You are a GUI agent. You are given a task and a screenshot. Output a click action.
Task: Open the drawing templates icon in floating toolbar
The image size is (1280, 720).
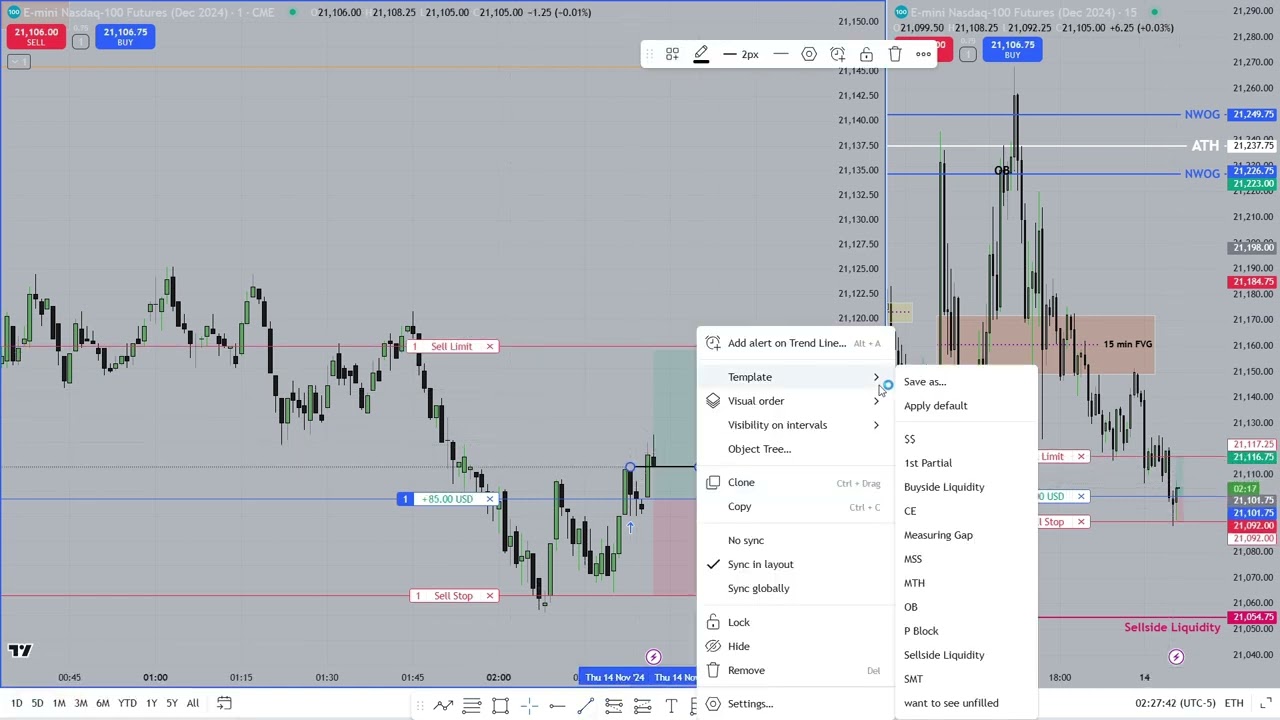click(672, 54)
